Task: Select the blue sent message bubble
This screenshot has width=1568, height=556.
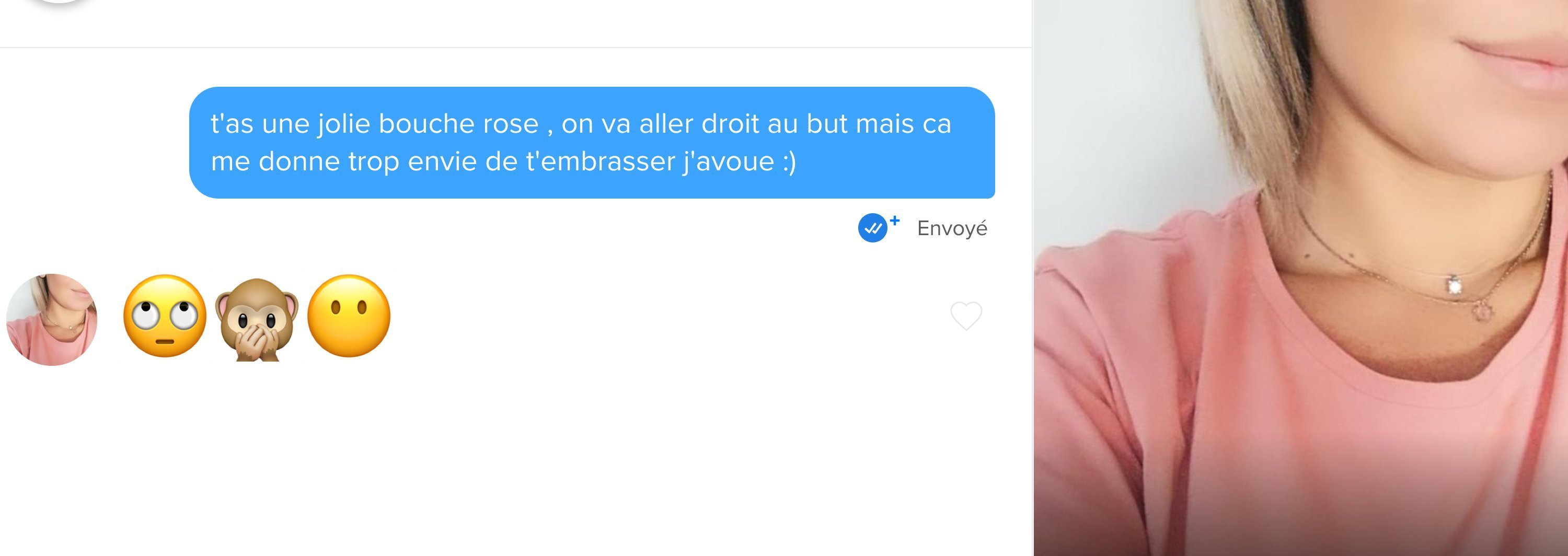Action: click(592, 142)
